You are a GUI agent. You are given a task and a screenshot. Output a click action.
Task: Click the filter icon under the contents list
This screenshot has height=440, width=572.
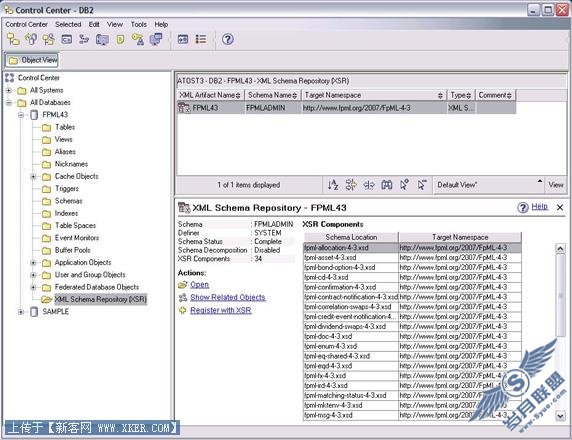(351, 185)
